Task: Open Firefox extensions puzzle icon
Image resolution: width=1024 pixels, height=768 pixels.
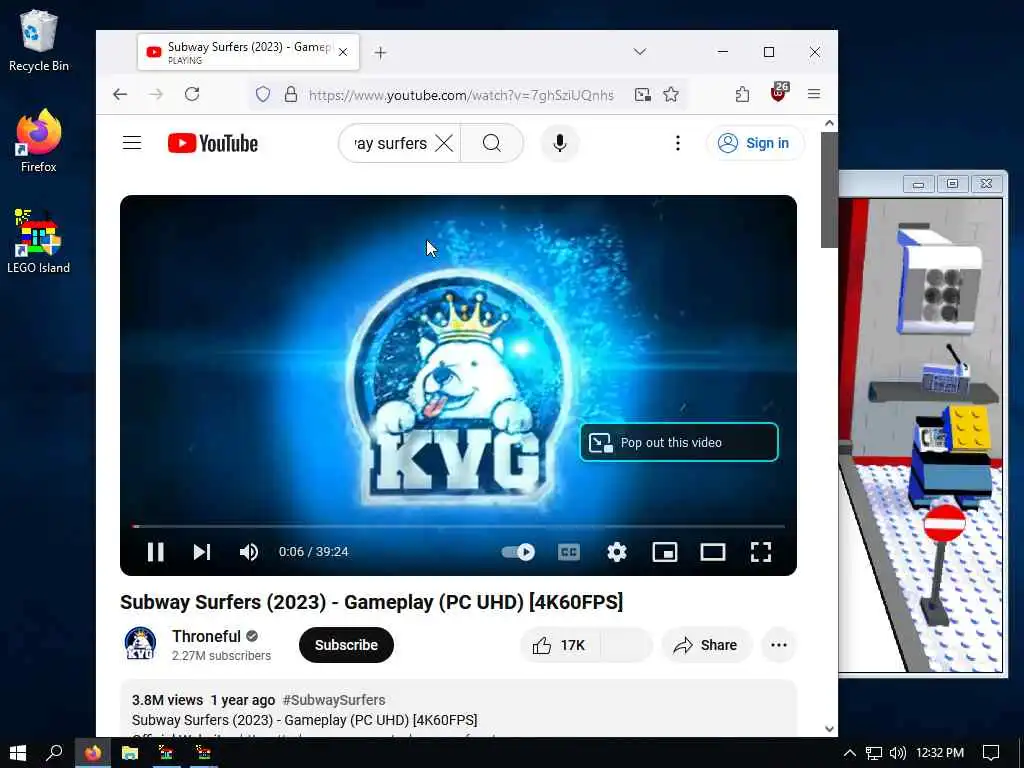Action: (743, 95)
